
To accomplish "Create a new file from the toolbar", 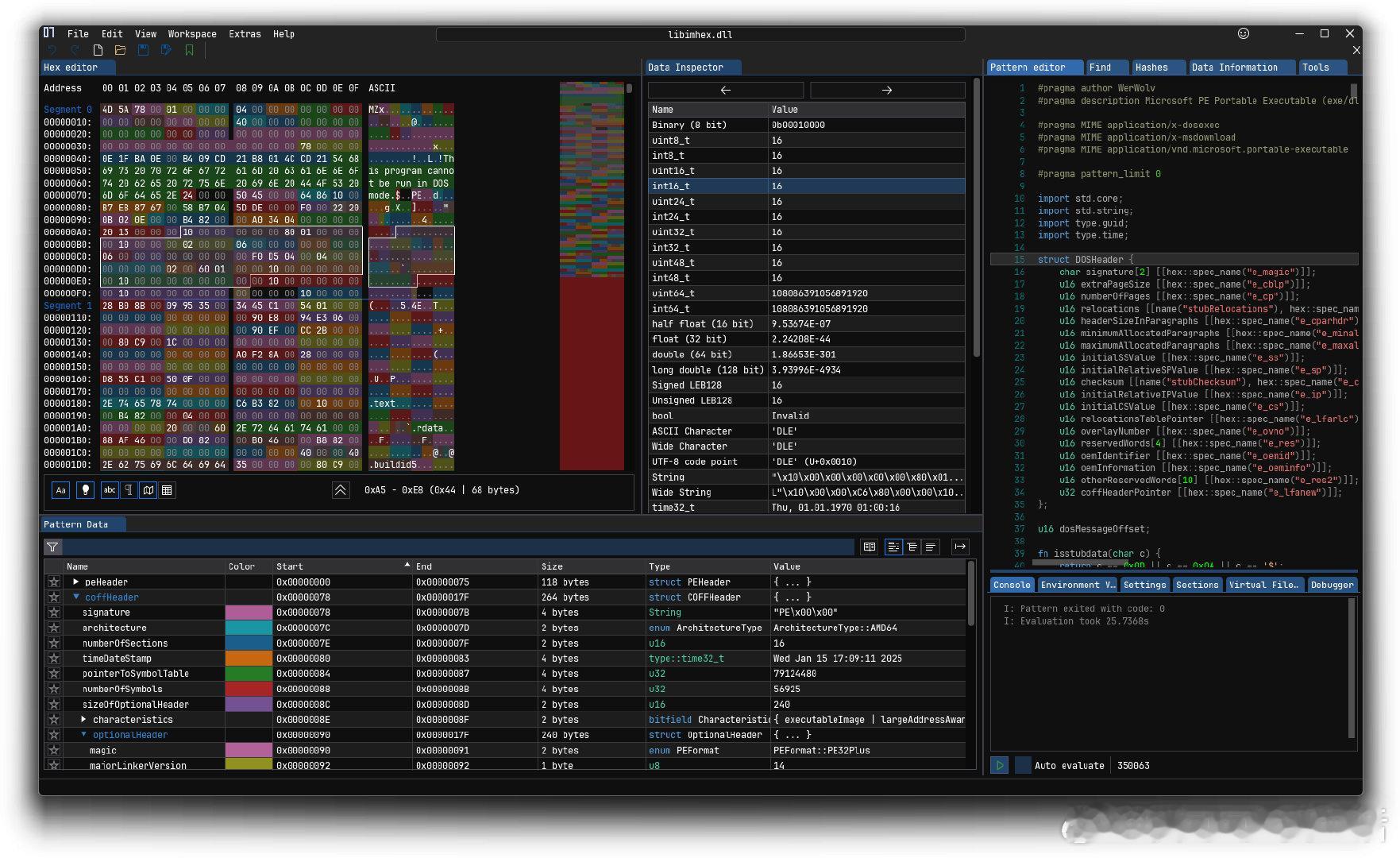I will tap(98, 50).
